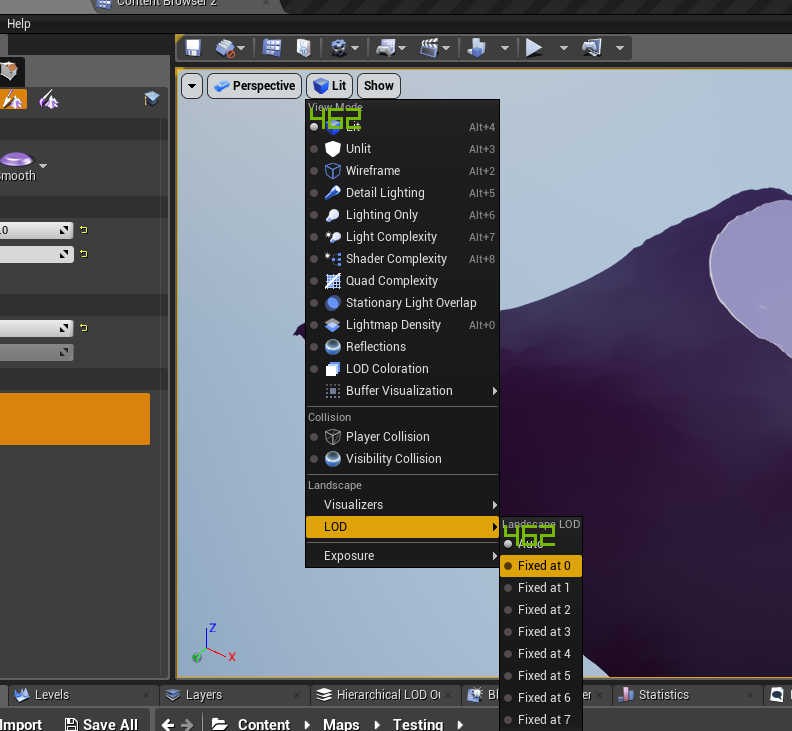Click the Launch toolbar icon

(591, 48)
